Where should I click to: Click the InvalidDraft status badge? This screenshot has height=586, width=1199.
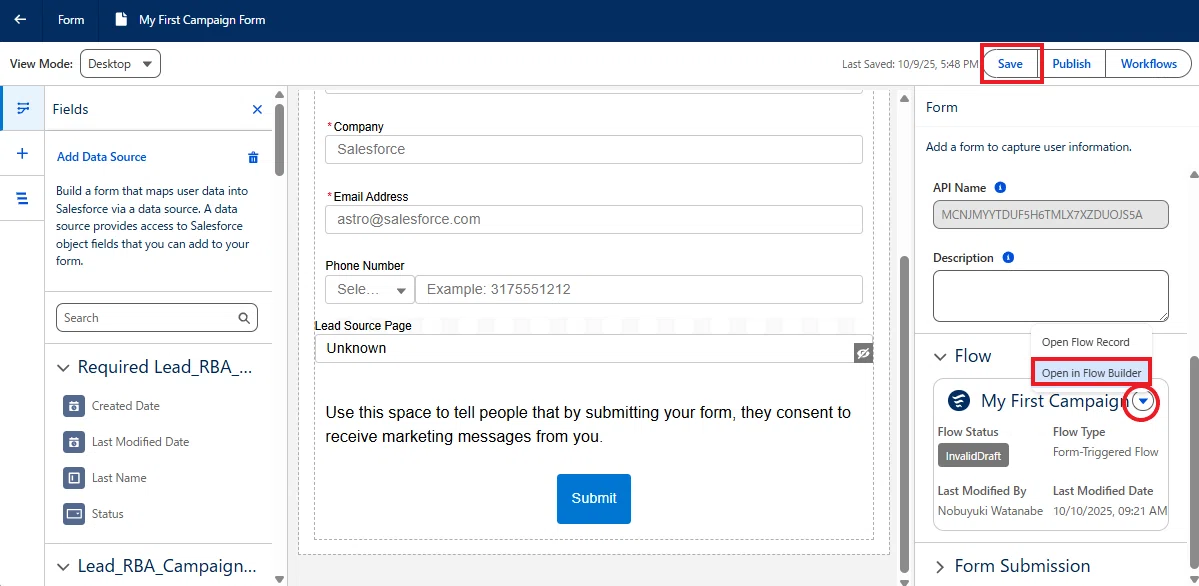pos(973,455)
